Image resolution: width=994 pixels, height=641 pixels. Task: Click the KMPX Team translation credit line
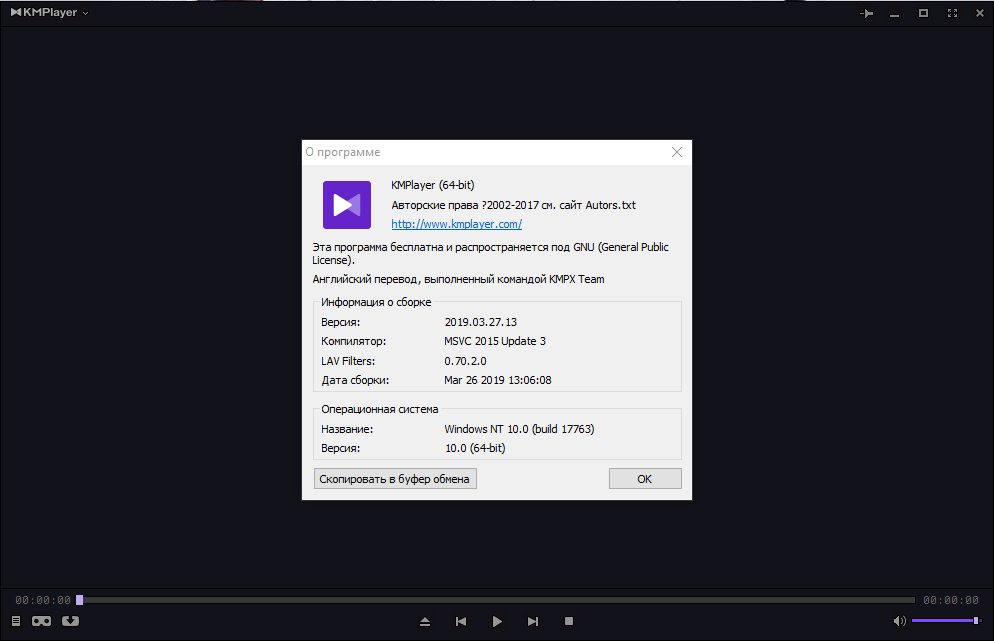coord(458,279)
